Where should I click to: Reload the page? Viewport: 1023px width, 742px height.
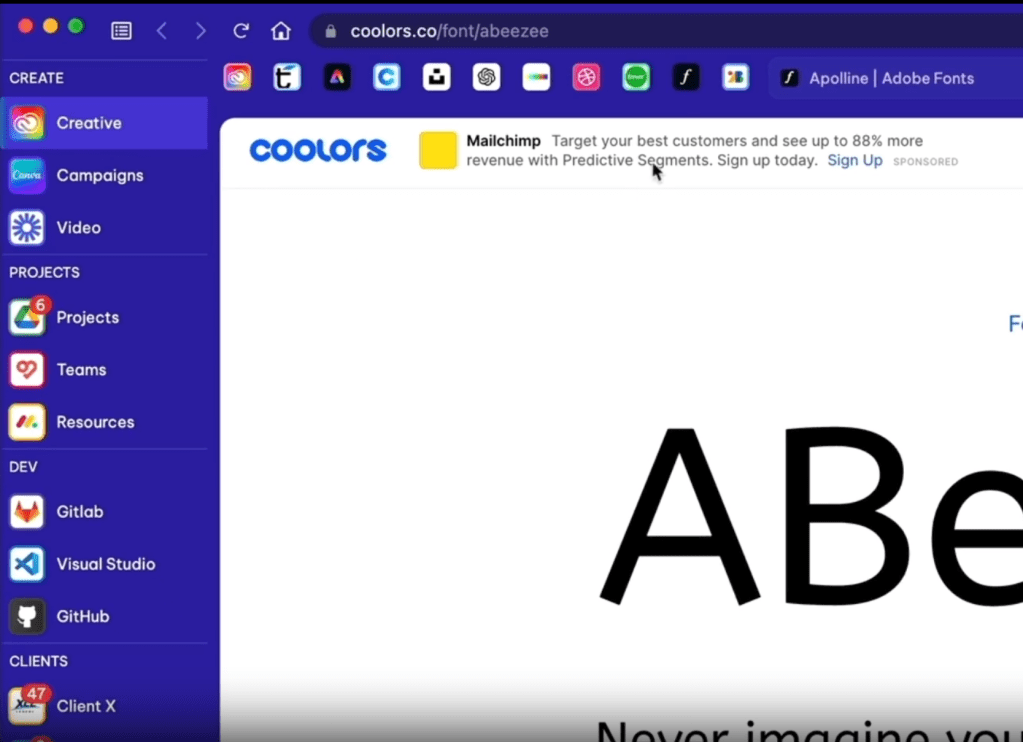click(x=241, y=31)
